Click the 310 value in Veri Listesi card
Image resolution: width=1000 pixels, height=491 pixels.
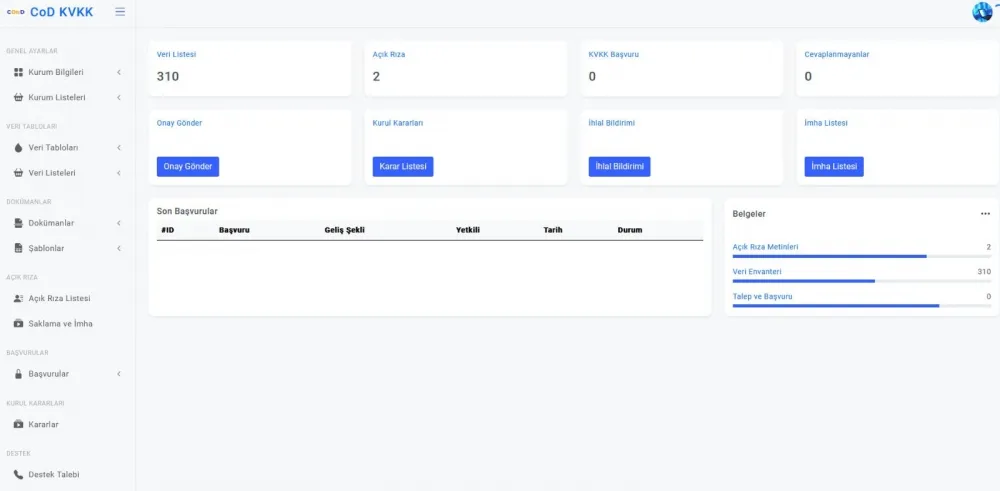click(168, 77)
